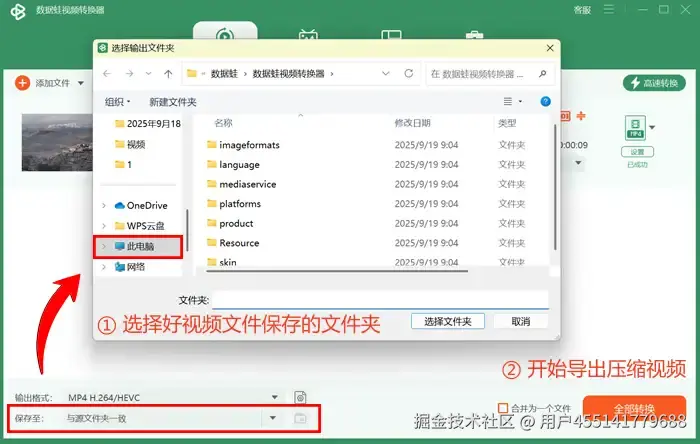The image size is (700, 444).
Task: Go up one folder level
Action: pyautogui.click(x=168, y=74)
